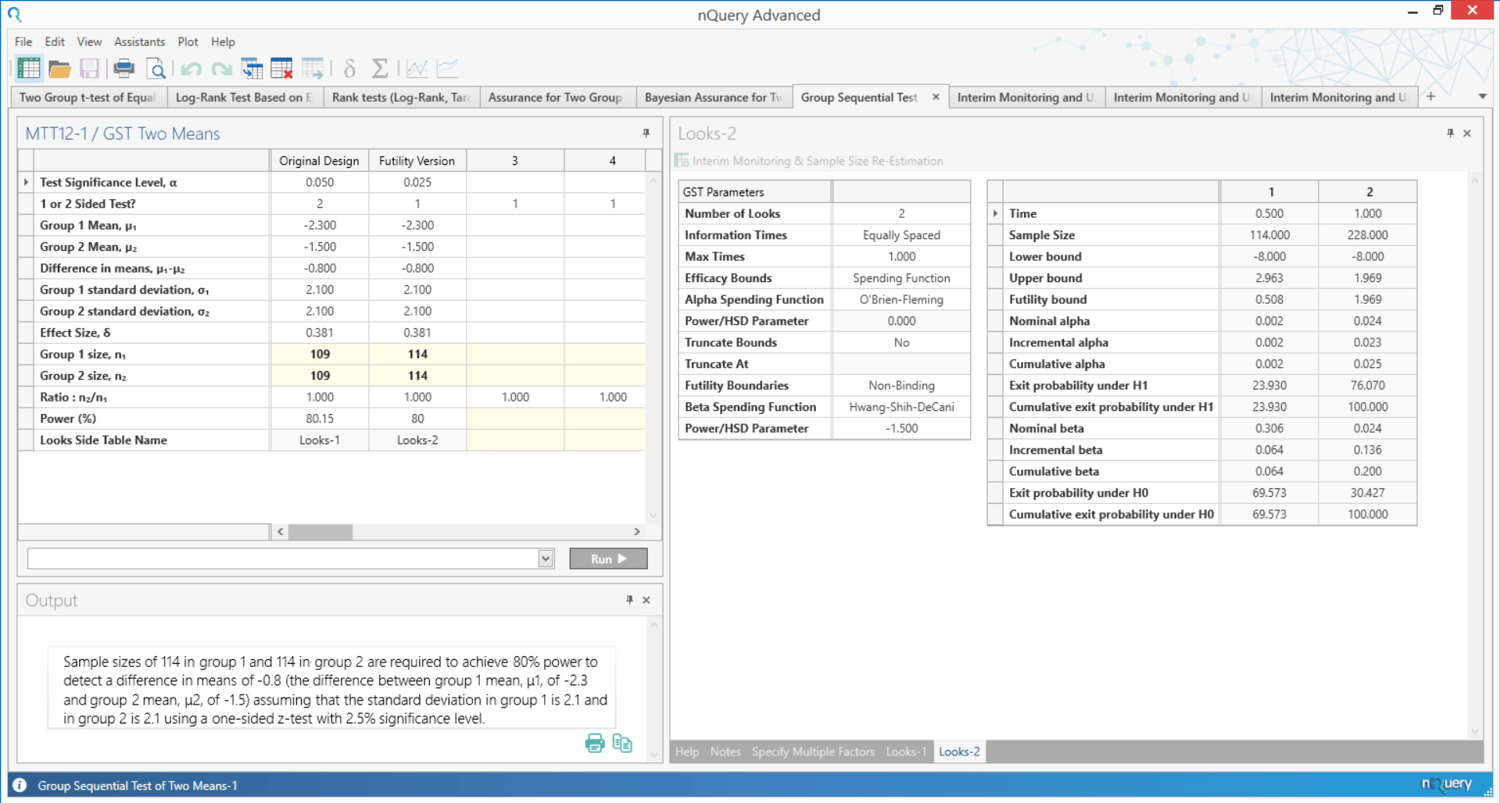The height and width of the screenshot is (803, 1500).
Task: Pin the MTT12-1 design panel
Action: (645, 132)
